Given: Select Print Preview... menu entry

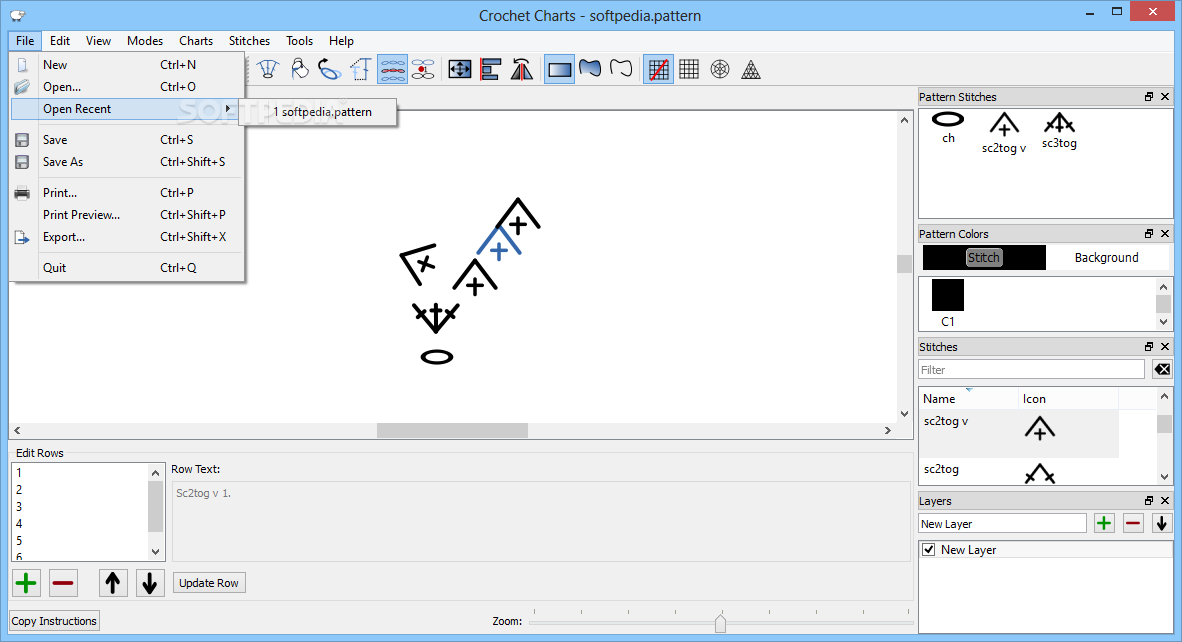Looking at the screenshot, I should (127, 215).
